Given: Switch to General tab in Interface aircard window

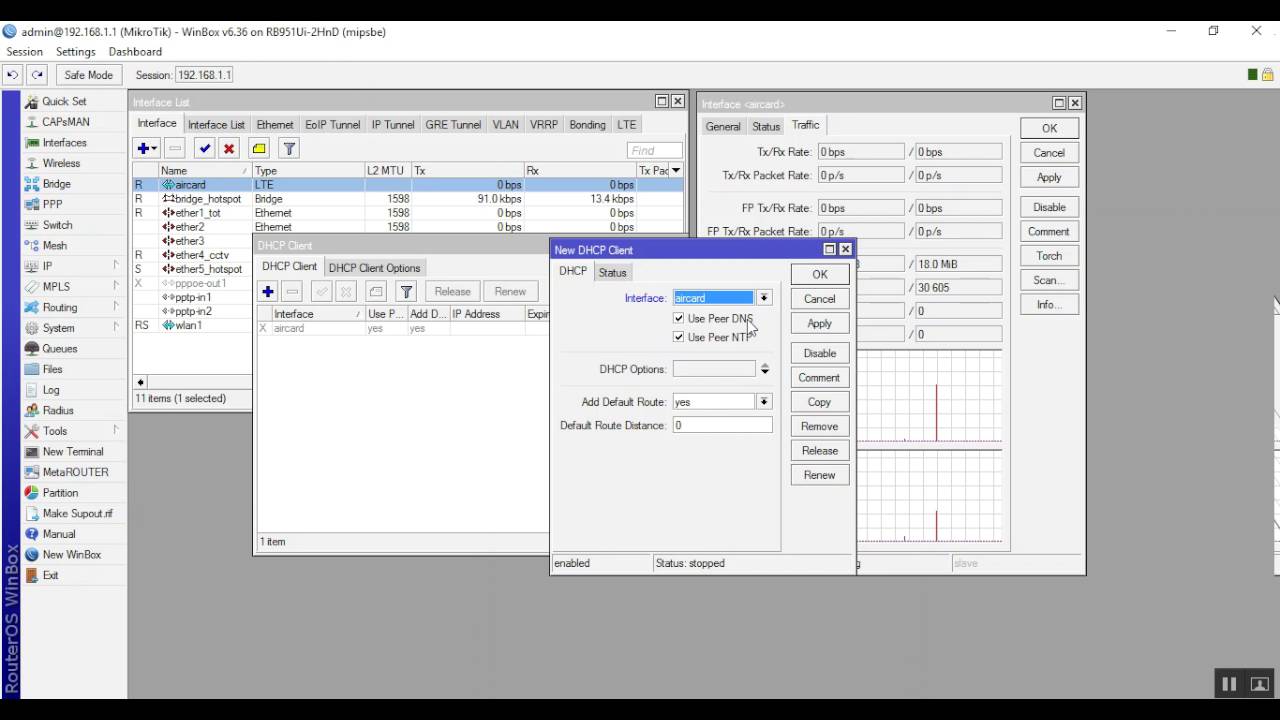Looking at the screenshot, I should [723, 126].
